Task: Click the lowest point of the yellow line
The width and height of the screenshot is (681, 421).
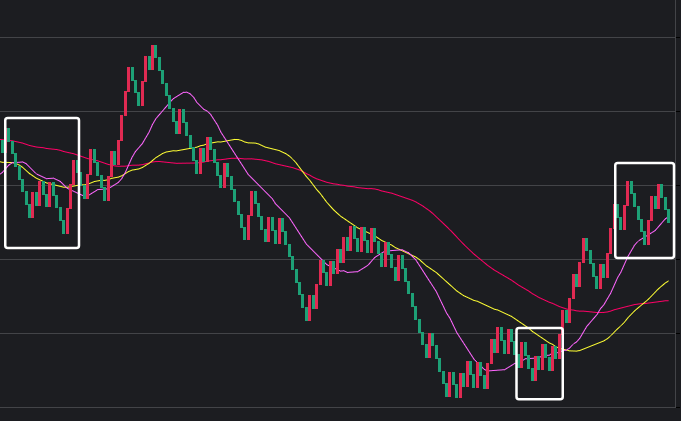Action: 577,351
